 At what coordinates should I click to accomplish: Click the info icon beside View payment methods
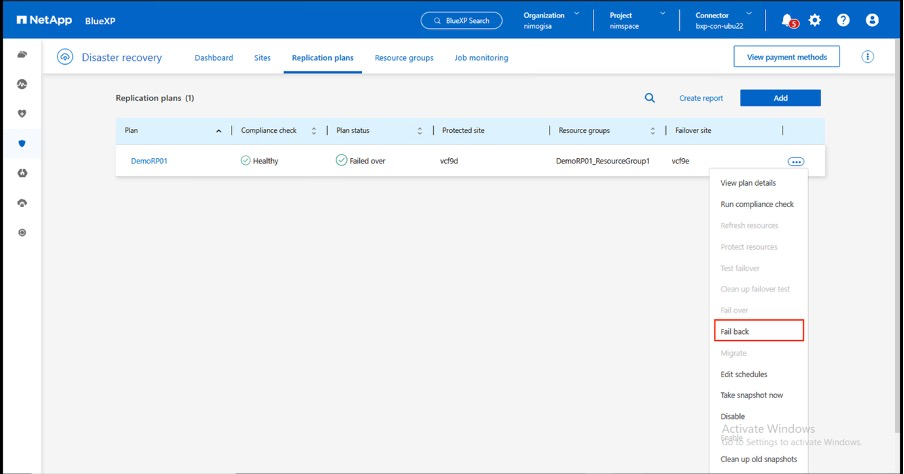click(867, 57)
